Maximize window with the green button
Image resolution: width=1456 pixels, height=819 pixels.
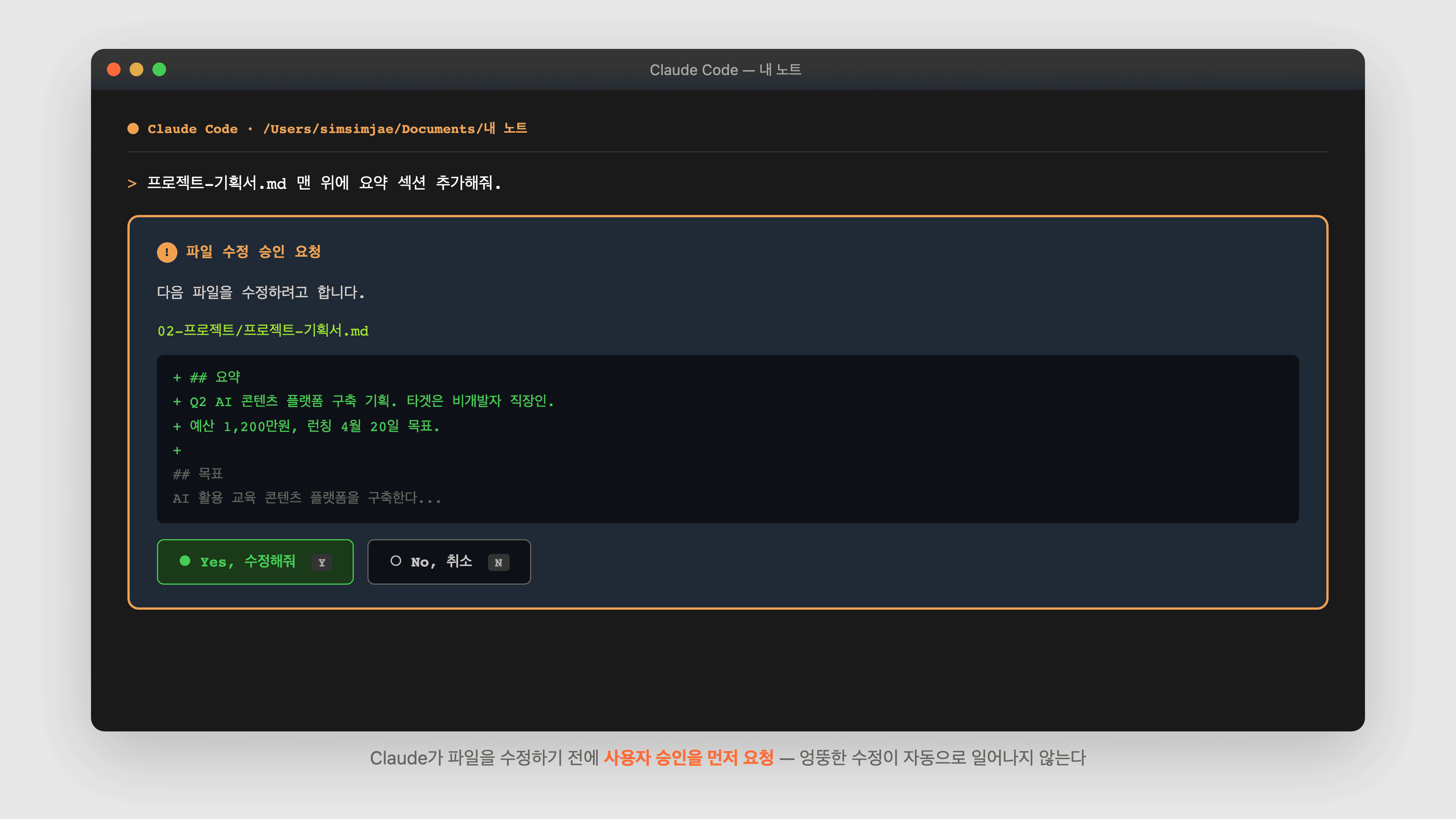(159, 69)
